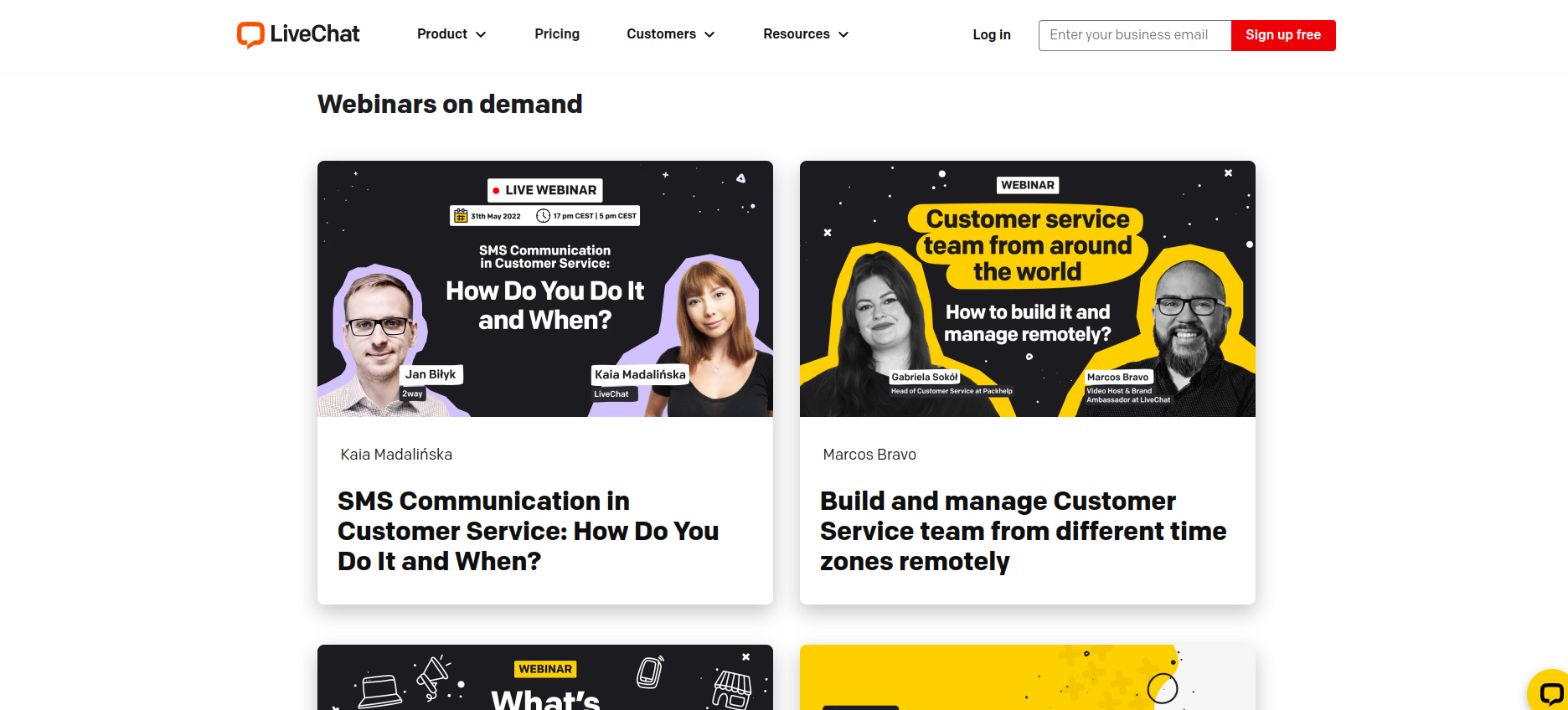Click the clock icon on SMS webinar banner

543,216
